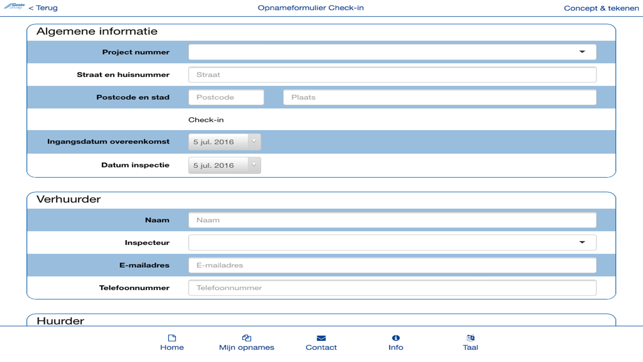643x362 pixels.
Task: Focus the Verhuurder Naam field
Action: point(392,220)
